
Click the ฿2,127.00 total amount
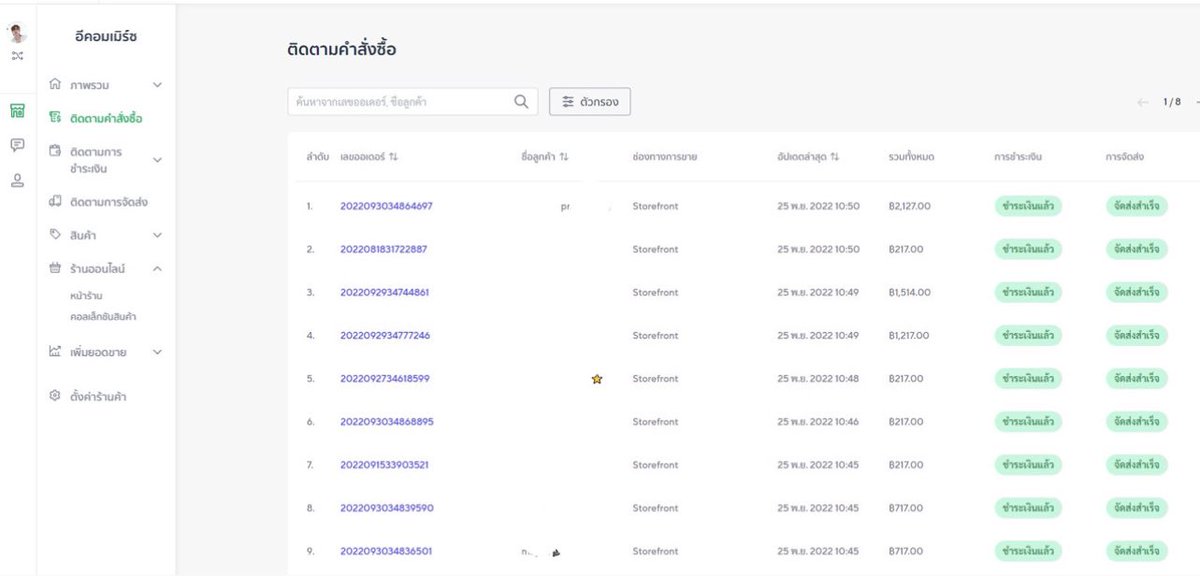coord(909,206)
